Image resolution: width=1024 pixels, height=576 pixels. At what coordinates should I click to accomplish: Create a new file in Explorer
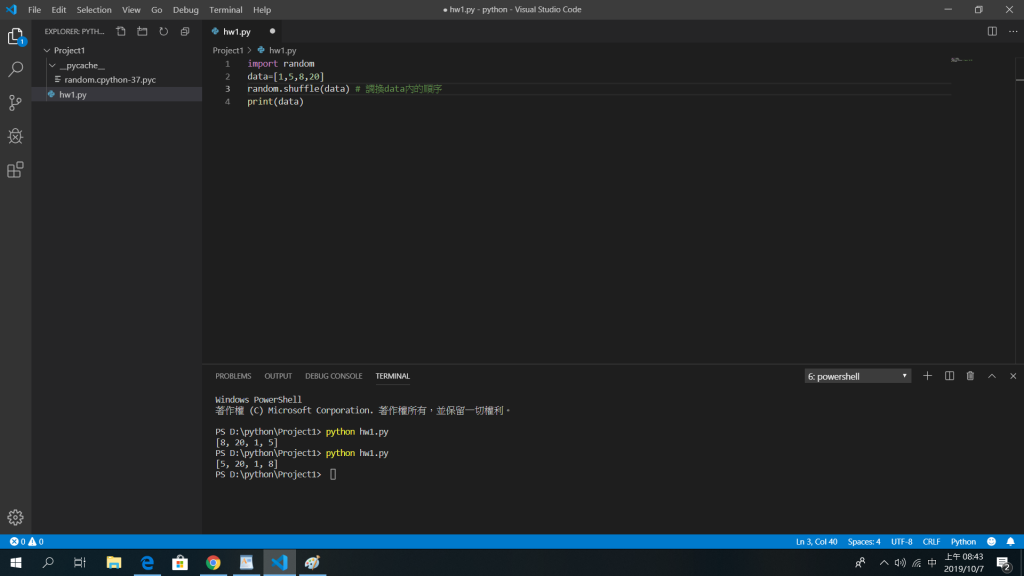point(121,31)
